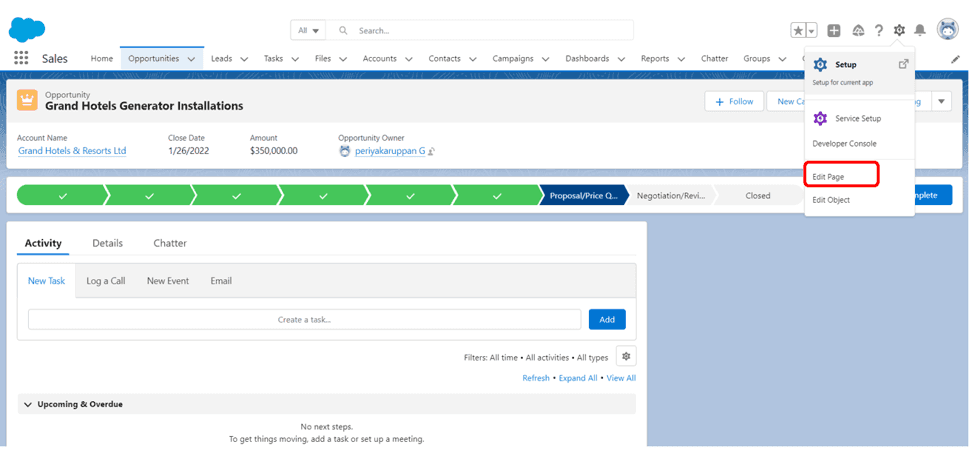975x456 pixels.
Task: Expand the Contacts tab chevron
Action: (x=473, y=59)
